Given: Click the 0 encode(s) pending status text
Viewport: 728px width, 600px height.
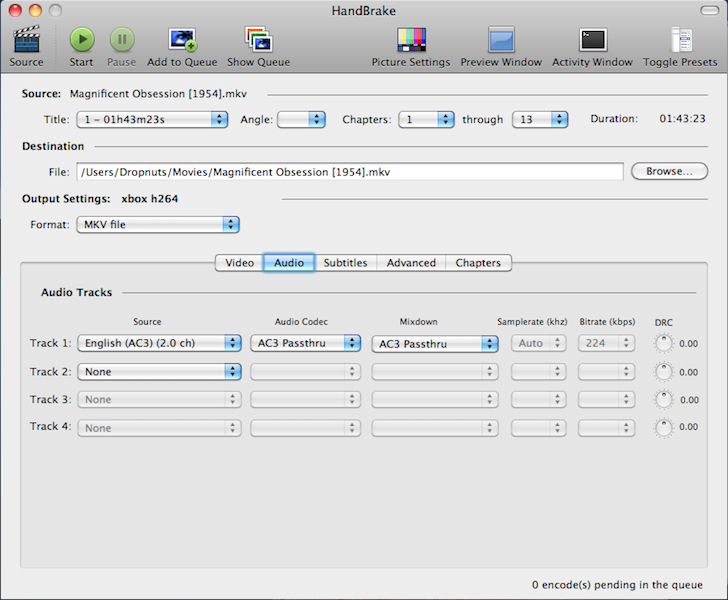Looking at the screenshot, I should [617, 585].
